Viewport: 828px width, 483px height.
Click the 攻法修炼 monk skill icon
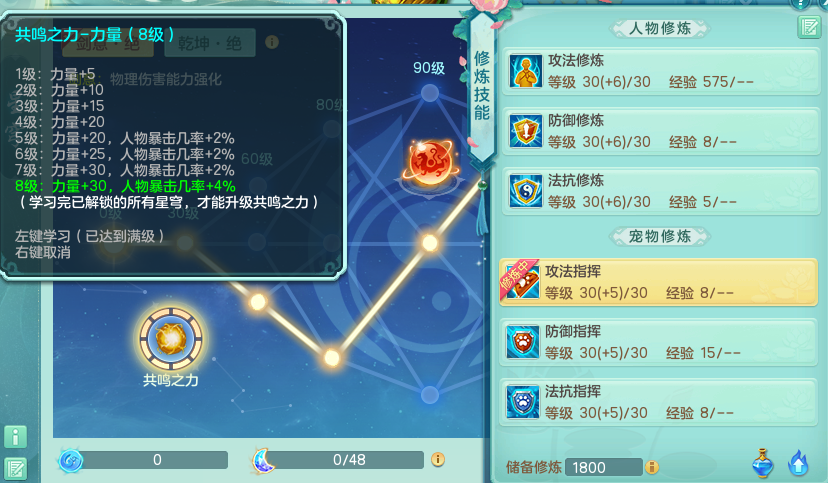click(x=525, y=71)
